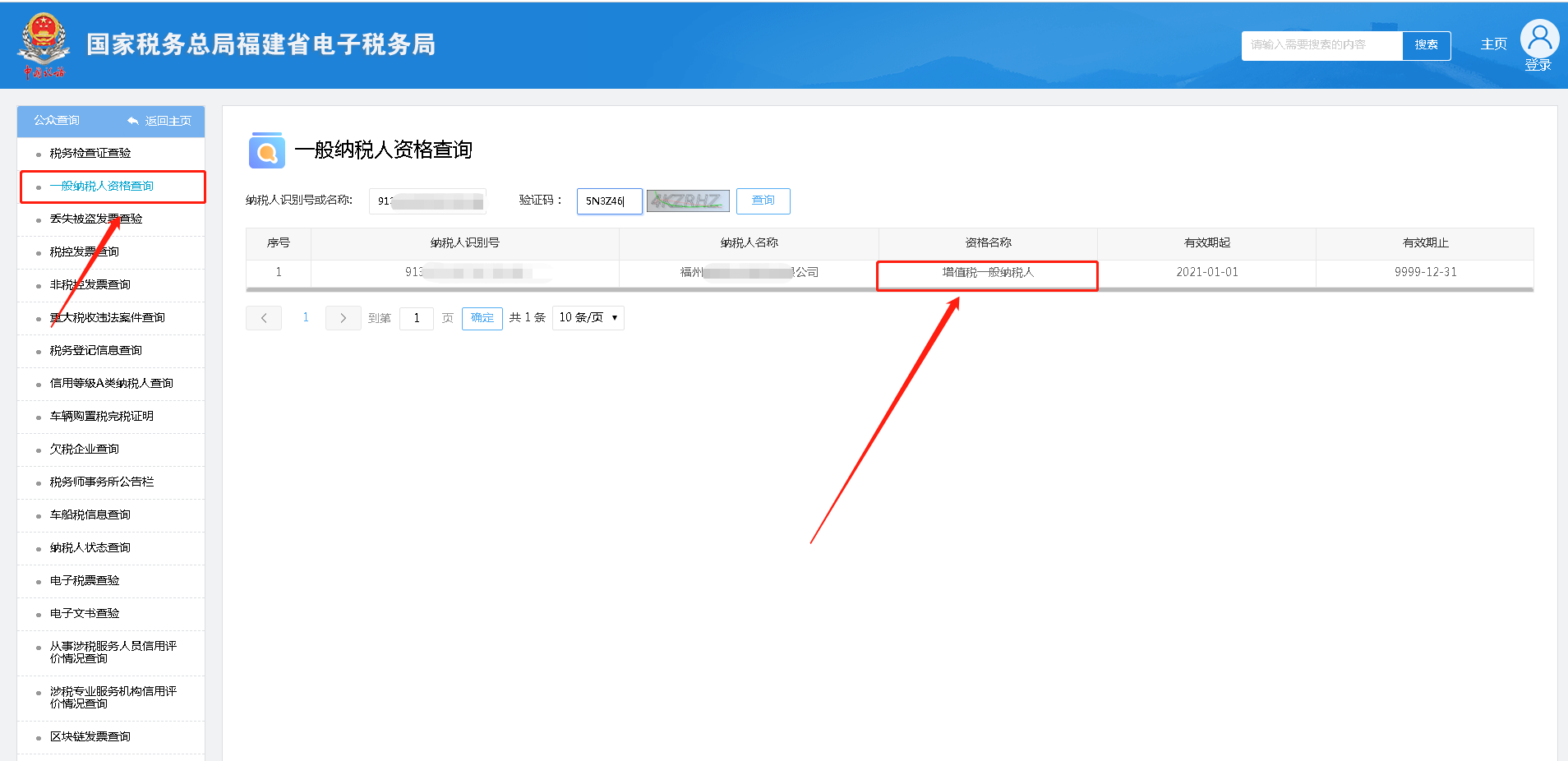Refresh the captcha verification image
1568x761 pixels.
click(x=688, y=201)
